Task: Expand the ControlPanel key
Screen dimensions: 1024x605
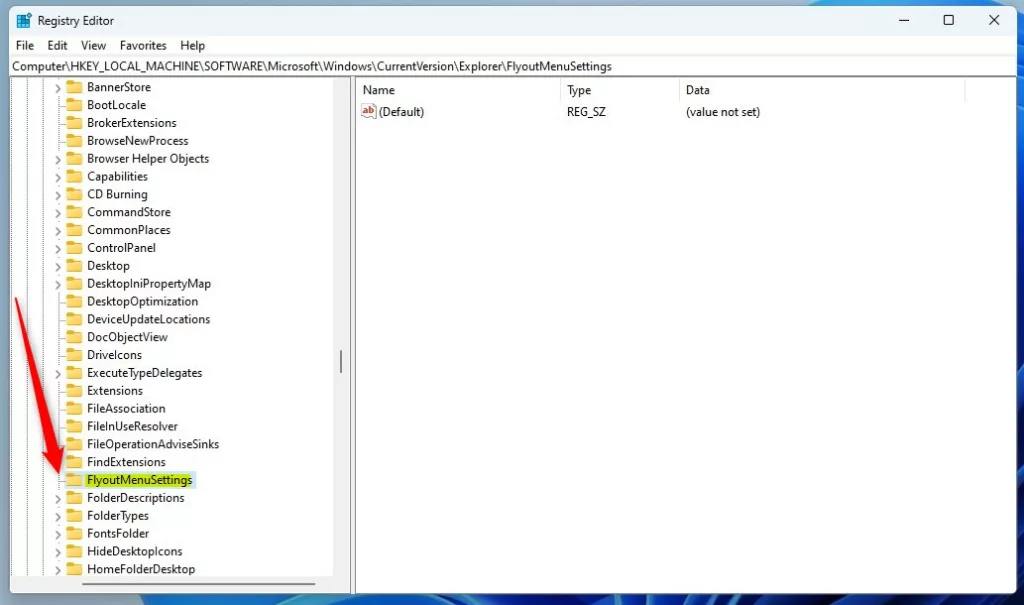Action: [x=57, y=248]
